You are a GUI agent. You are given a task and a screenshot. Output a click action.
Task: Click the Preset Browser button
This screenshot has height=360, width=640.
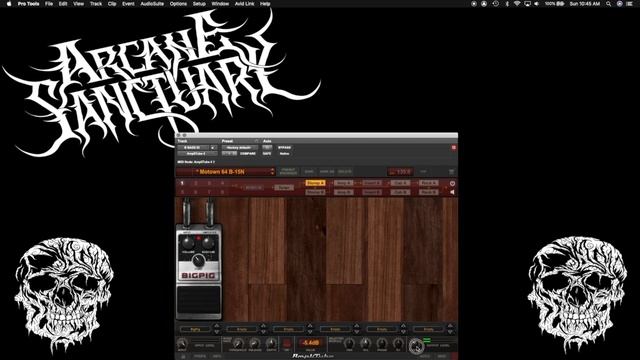pos(289,172)
